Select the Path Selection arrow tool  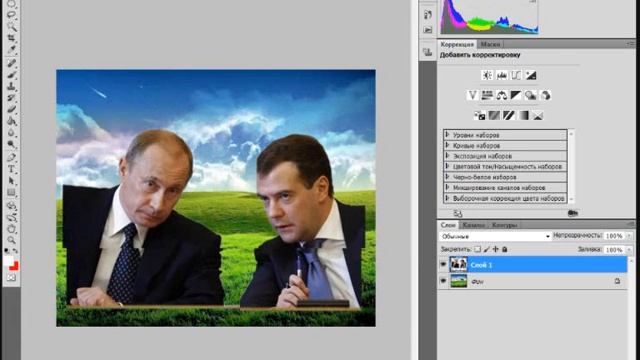pyautogui.click(x=12, y=180)
